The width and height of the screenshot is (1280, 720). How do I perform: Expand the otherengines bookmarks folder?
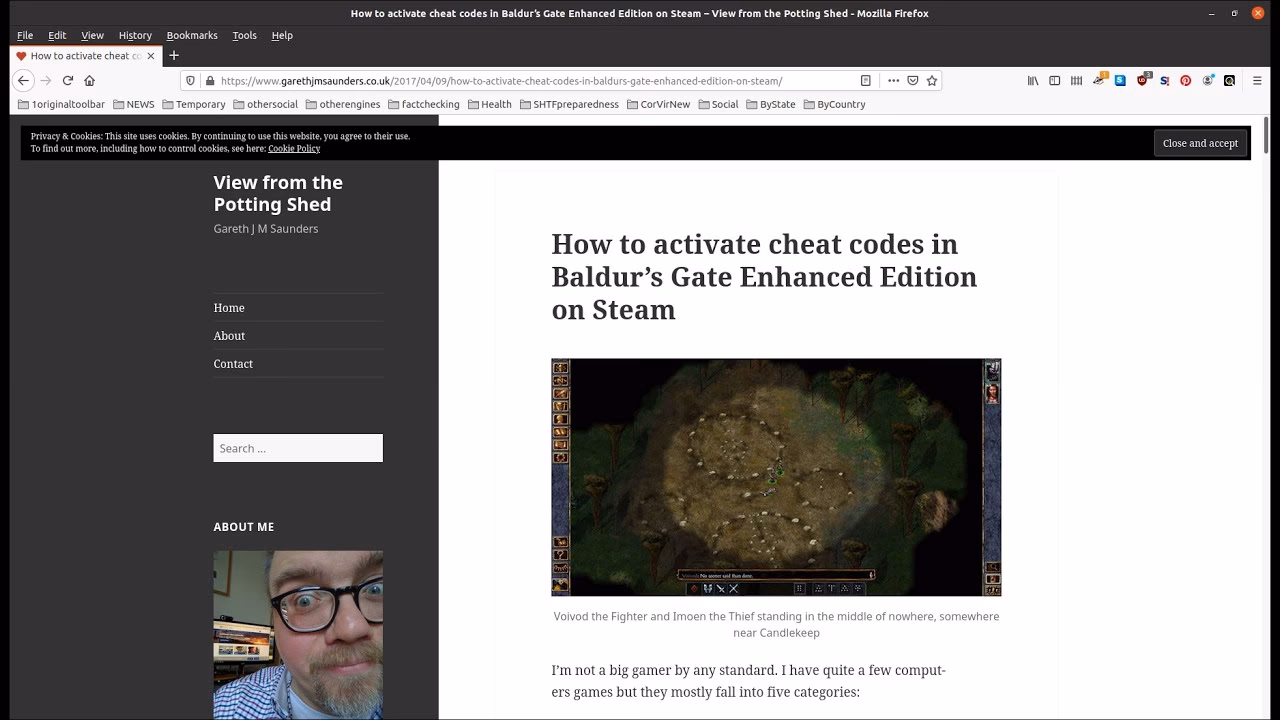coord(343,104)
